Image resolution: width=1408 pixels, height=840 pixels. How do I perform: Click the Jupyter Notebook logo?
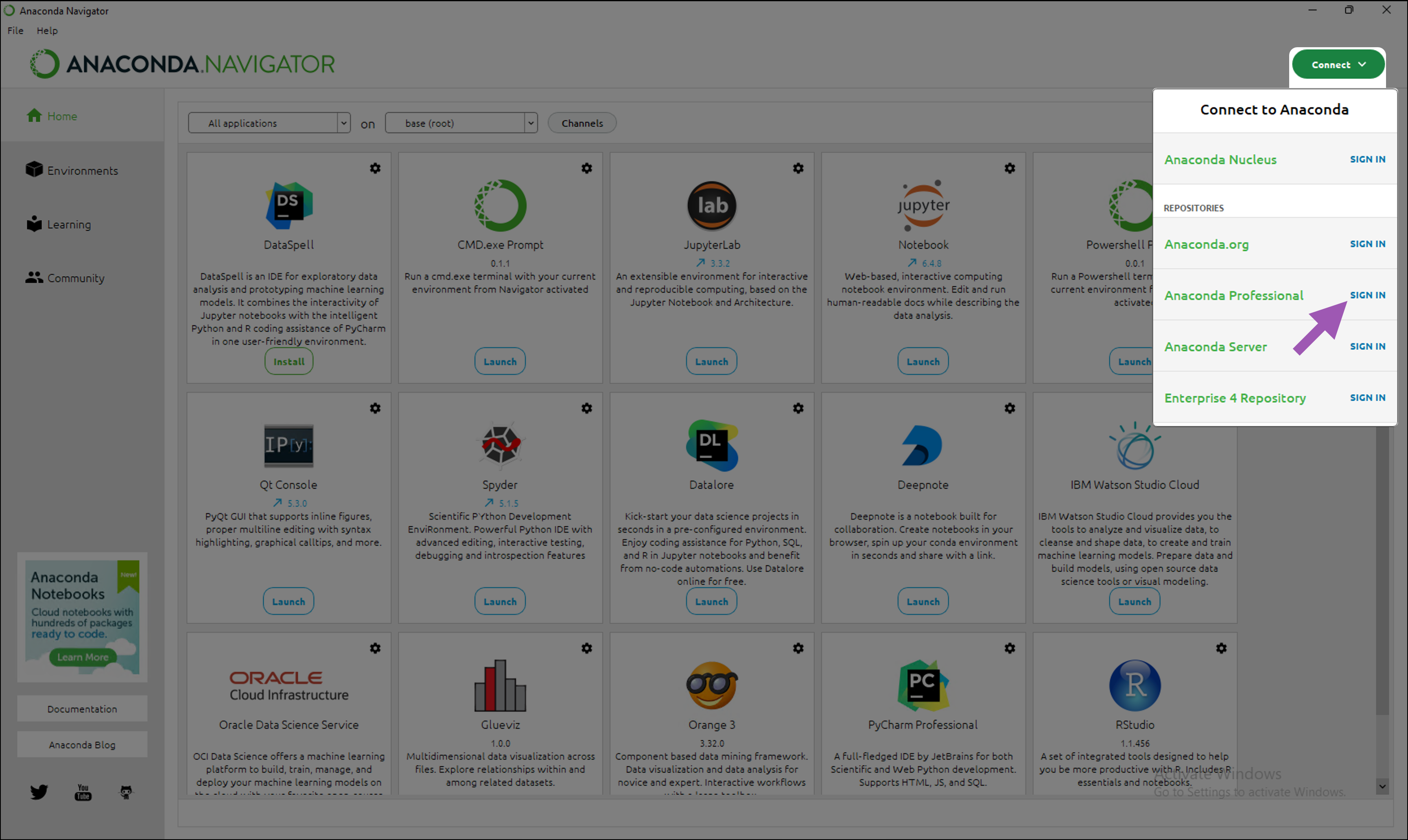click(x=923, y=205)
